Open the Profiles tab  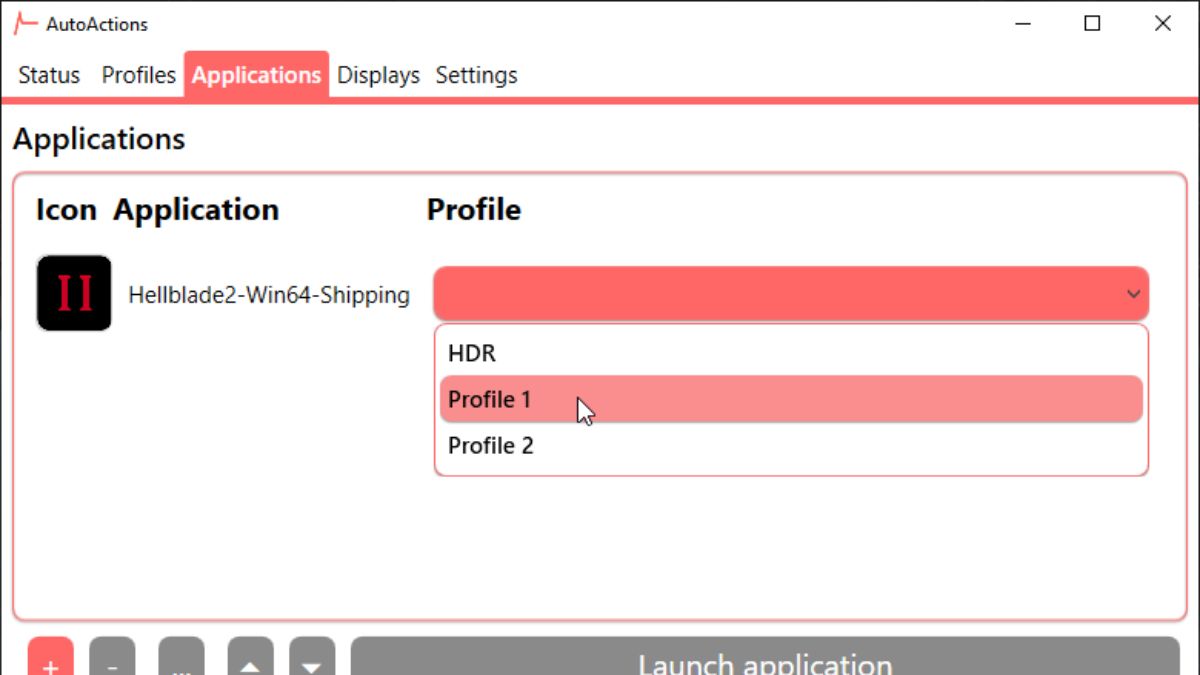[138, 75]
